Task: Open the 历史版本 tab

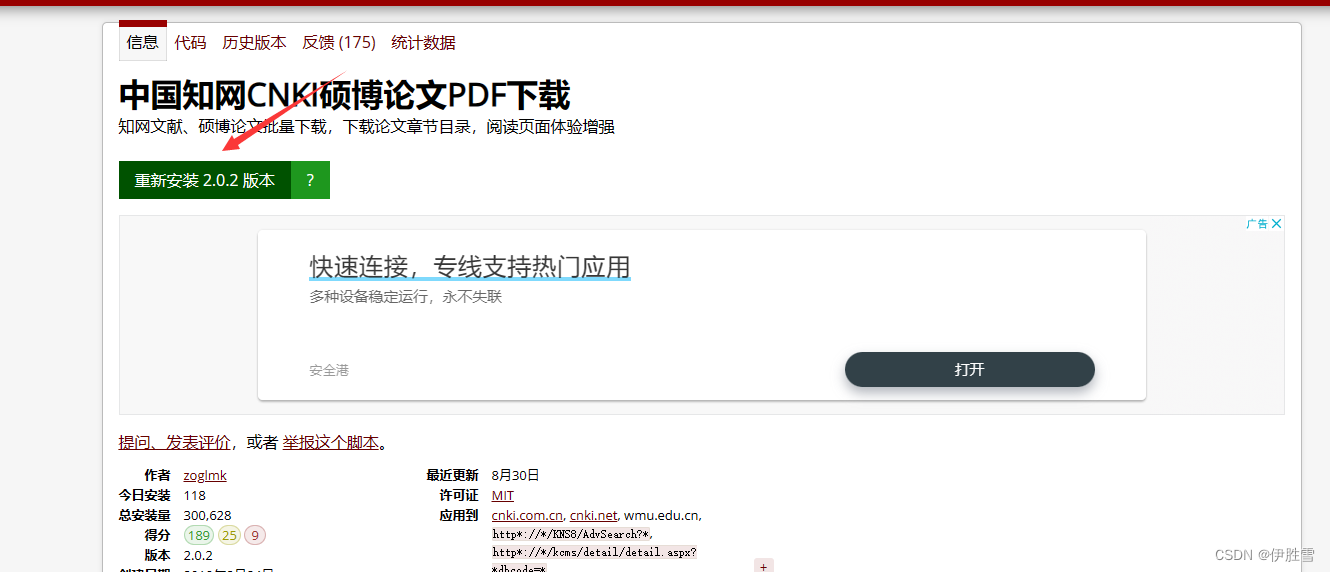Action: pos(254,42)
